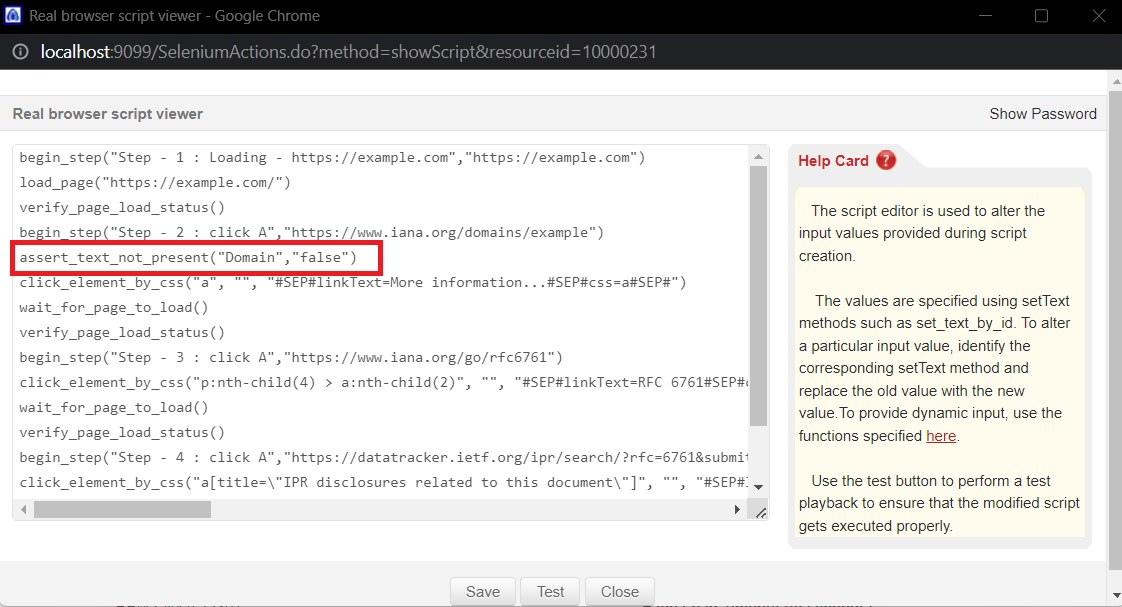The image size is (1122, 607).
Task: Click the textarea resize handle corner
Action: click(x=760, y=512)
